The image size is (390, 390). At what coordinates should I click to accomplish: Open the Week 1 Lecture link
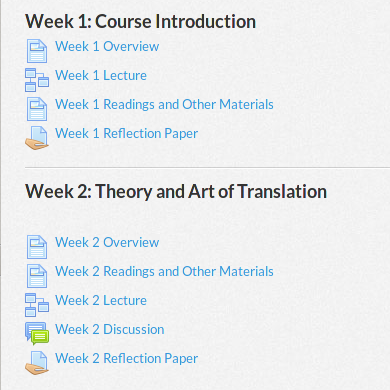click(101, 75)
